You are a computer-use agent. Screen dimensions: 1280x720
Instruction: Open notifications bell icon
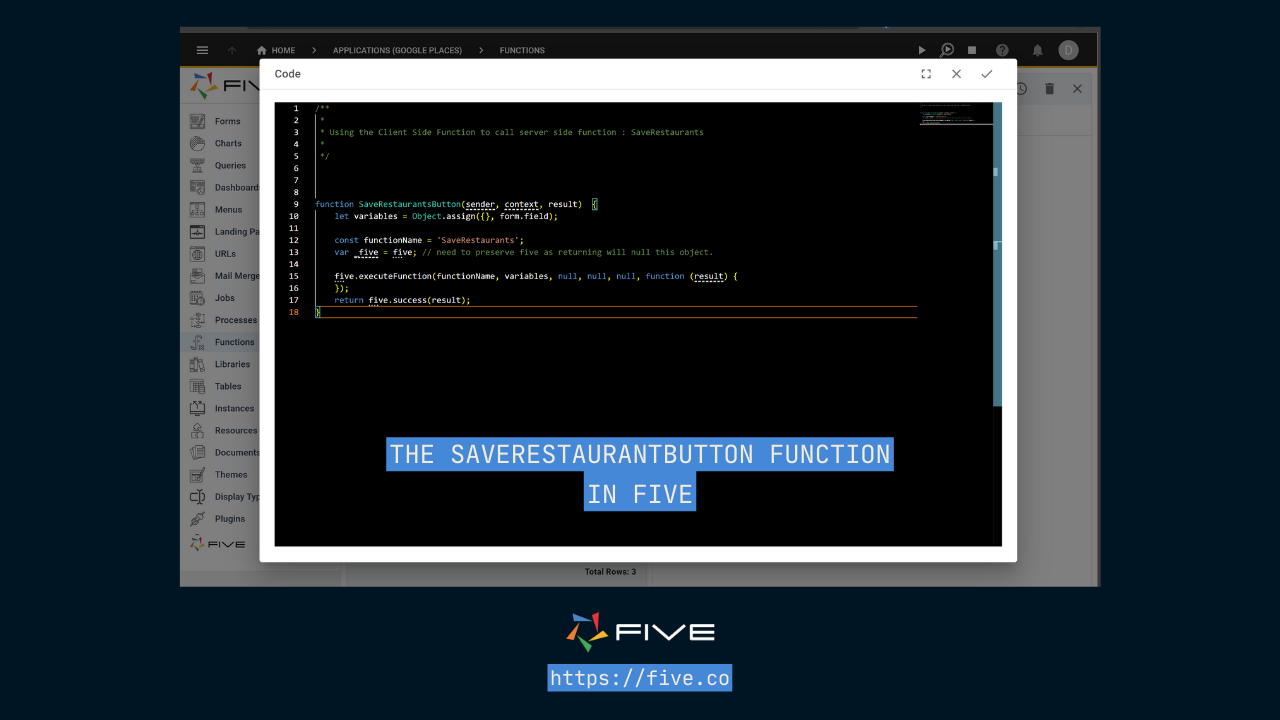pos(1038,50)
